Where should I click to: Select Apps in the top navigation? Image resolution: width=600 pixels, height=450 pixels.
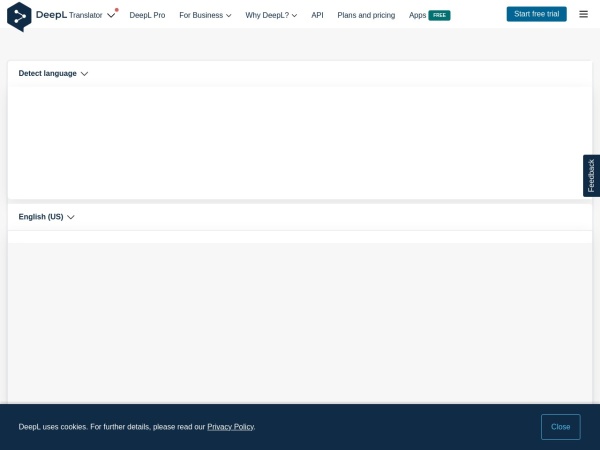[417, 16]
